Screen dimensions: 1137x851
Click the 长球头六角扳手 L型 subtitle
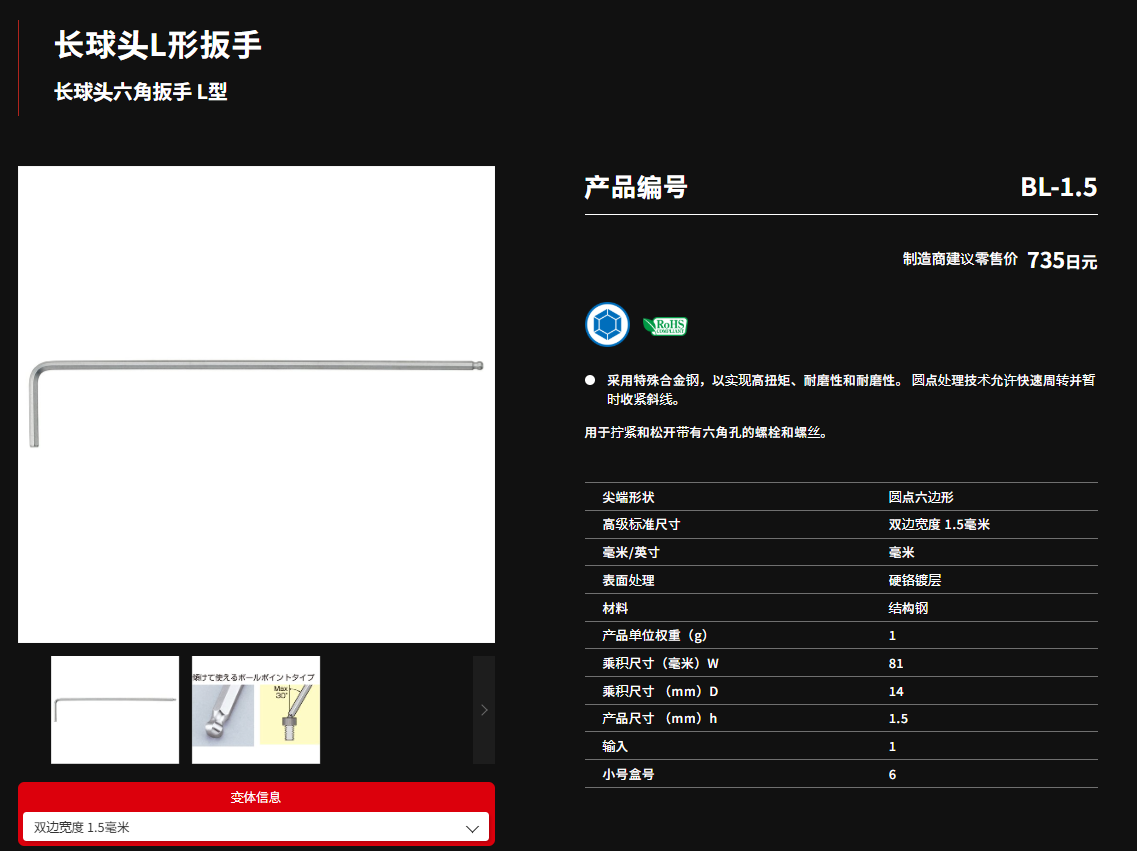(x=141, y=92)
